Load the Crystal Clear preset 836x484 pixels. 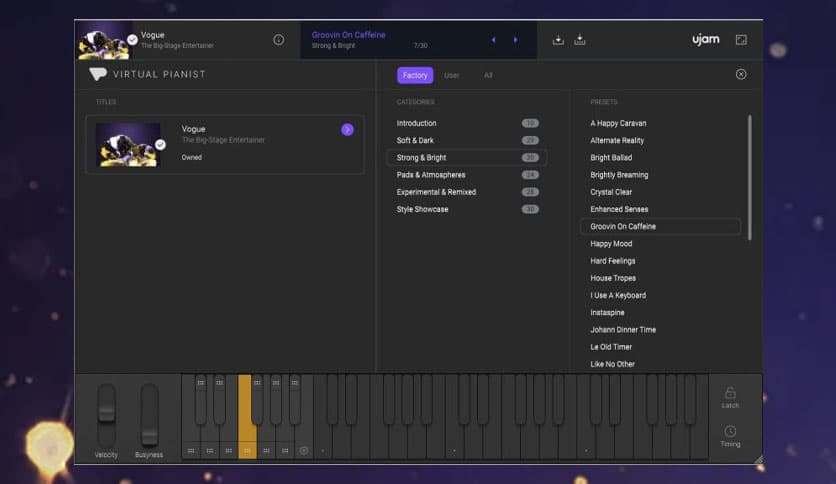coord(611,192)
